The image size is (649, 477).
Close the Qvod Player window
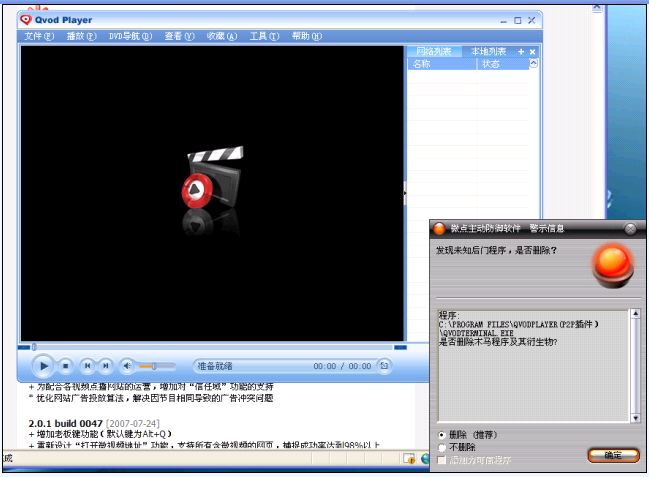pos(532,20)
